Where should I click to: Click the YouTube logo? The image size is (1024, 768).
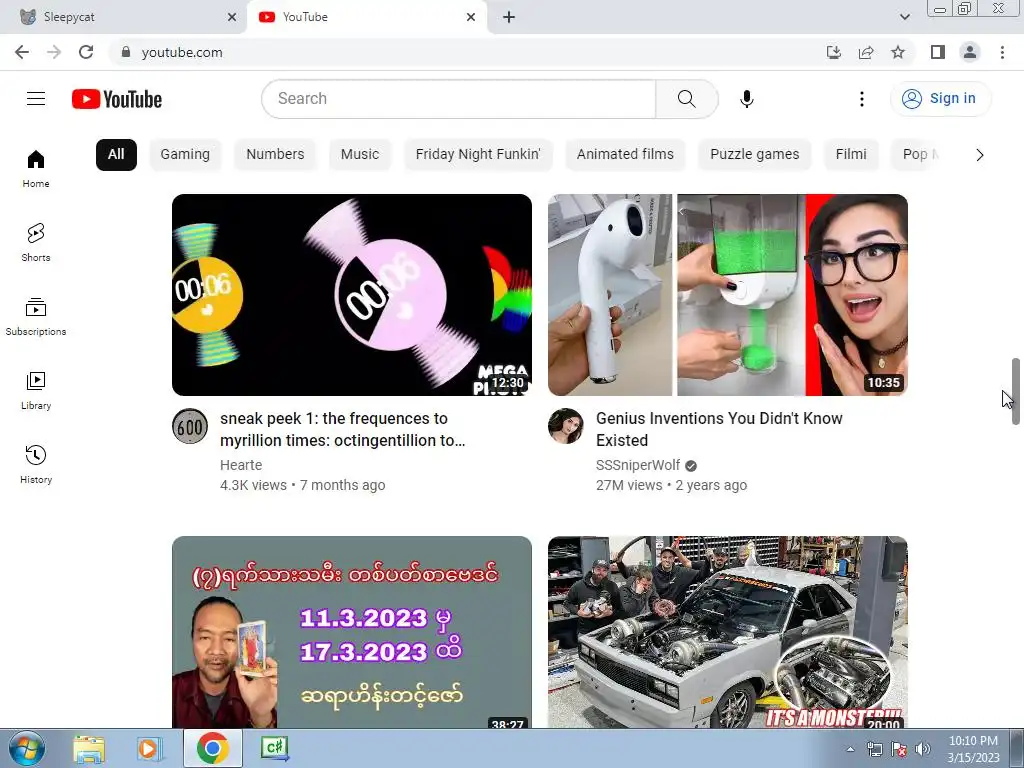(117, 99)
